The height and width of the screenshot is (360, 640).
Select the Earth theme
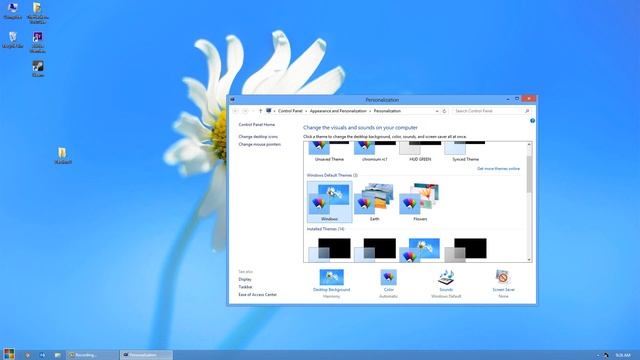(x=374, y=202)
